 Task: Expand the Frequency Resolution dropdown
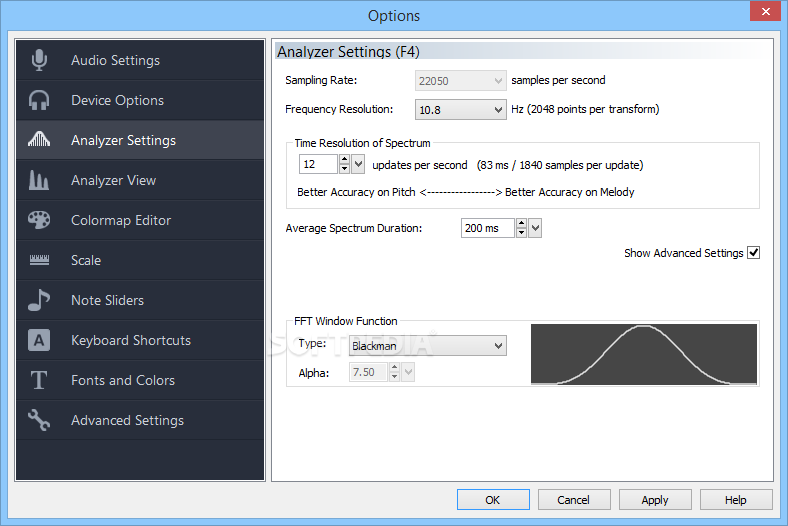coord(460,110)
